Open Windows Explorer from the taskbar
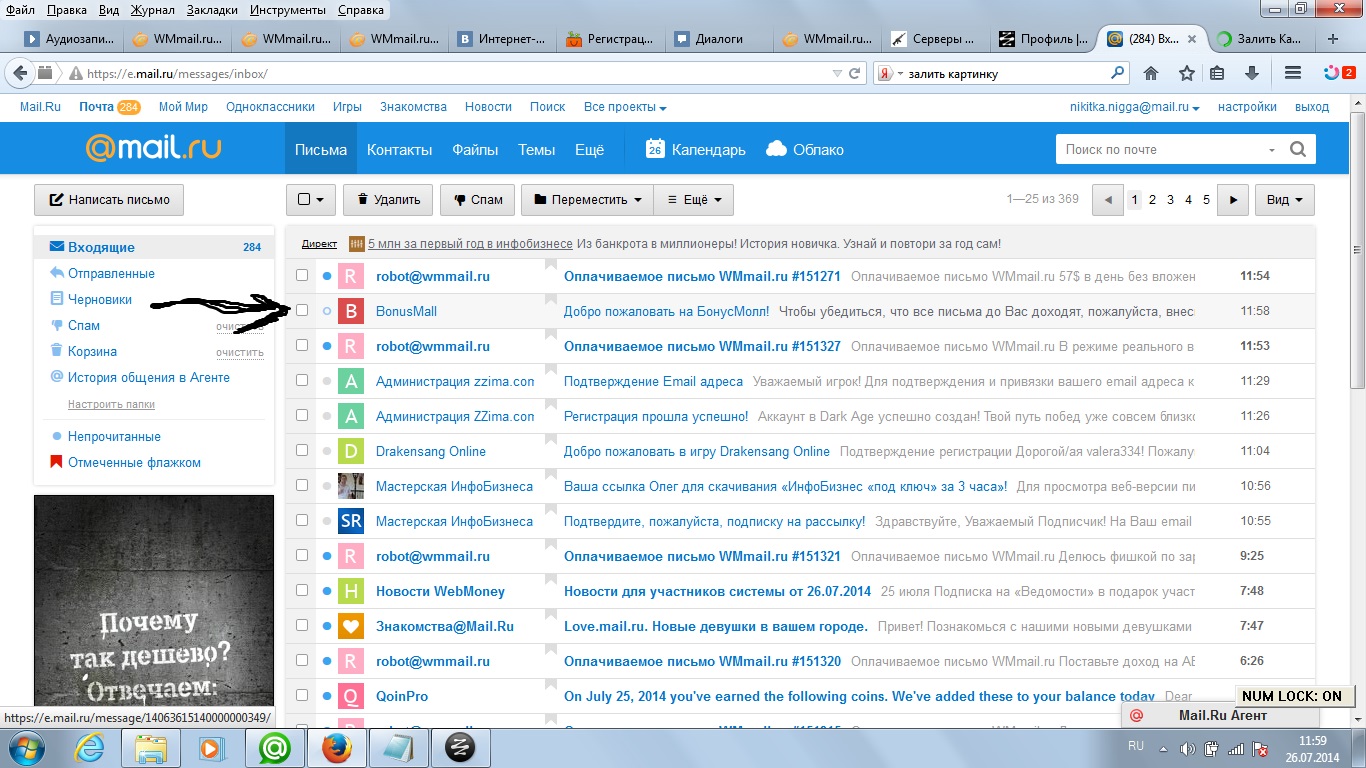Viewport: 1366px width, 768px height. click(150, 747)
